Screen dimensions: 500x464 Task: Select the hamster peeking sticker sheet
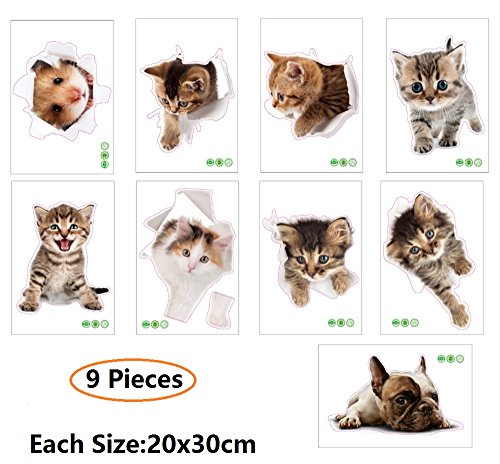tap(62, 97)
